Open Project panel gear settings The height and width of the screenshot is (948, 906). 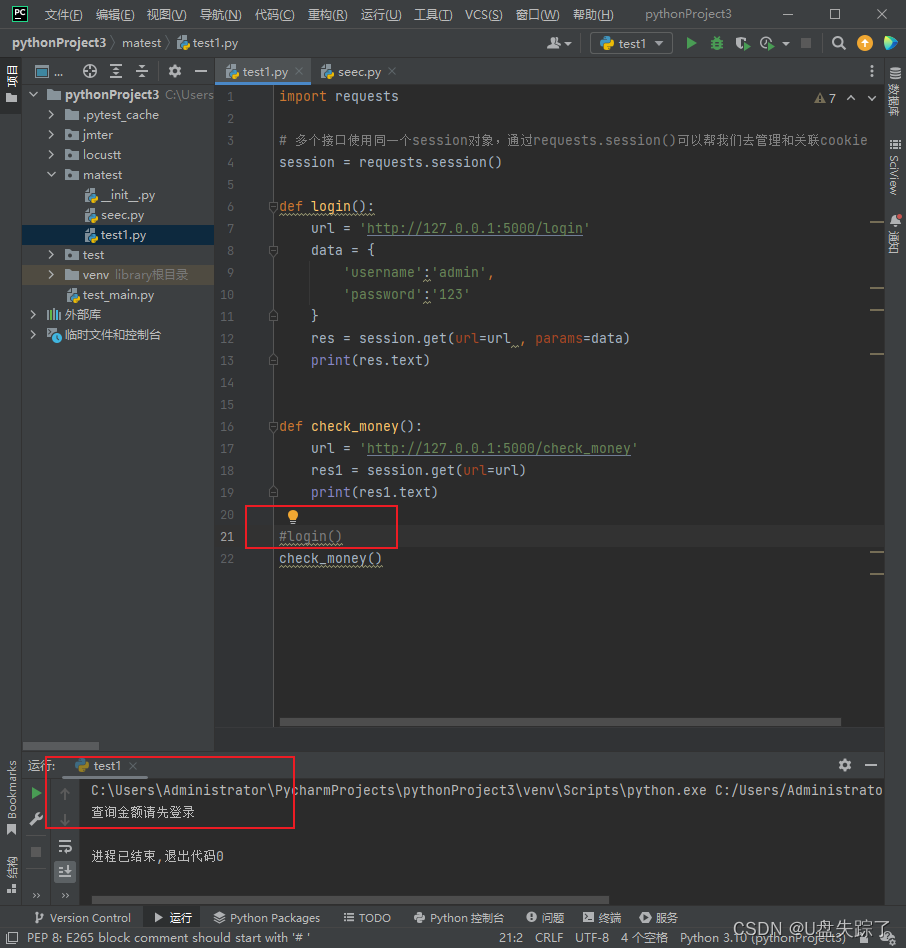pos(174,71)
